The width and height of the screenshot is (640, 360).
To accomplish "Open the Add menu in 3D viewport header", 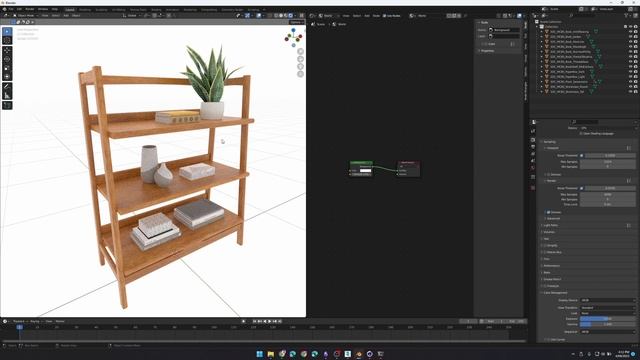I will [66, 16].
